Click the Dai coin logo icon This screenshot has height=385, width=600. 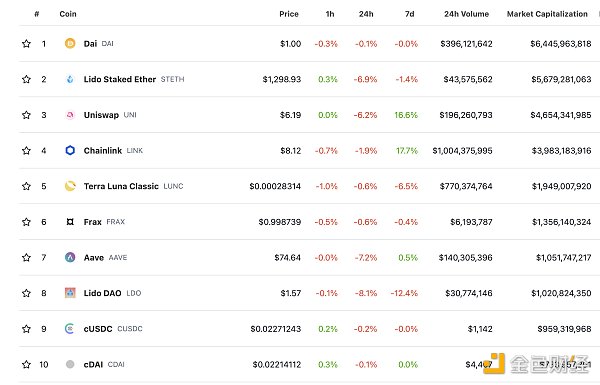(x=70, y=44)
